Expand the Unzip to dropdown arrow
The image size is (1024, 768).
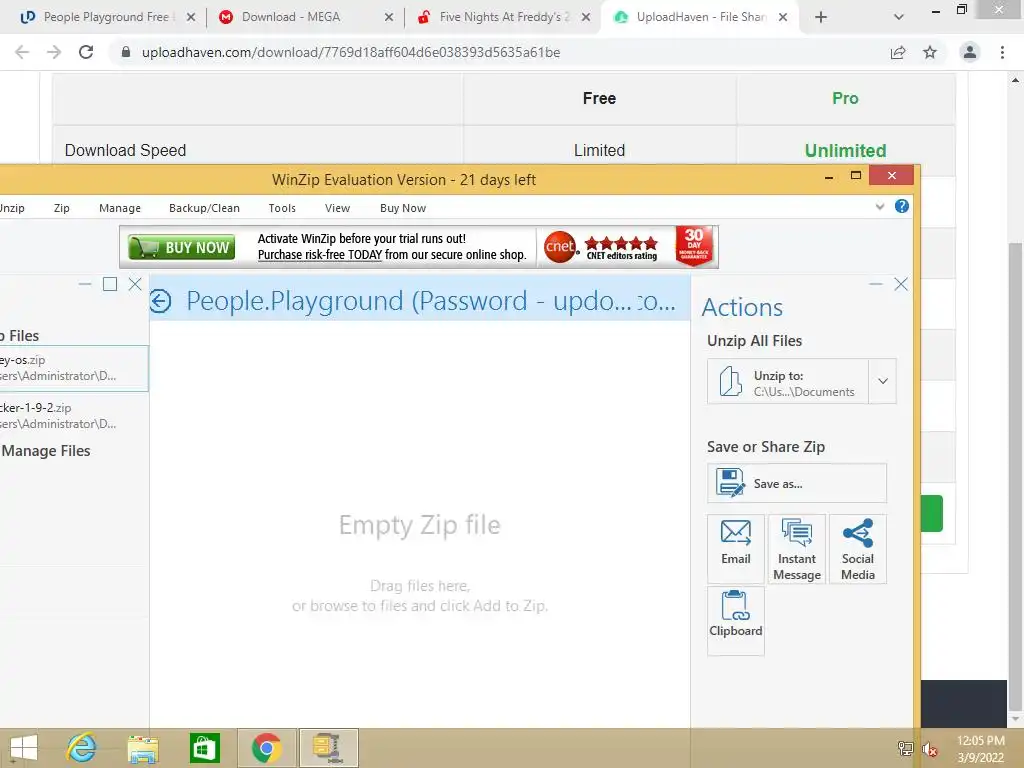(883, 381)
